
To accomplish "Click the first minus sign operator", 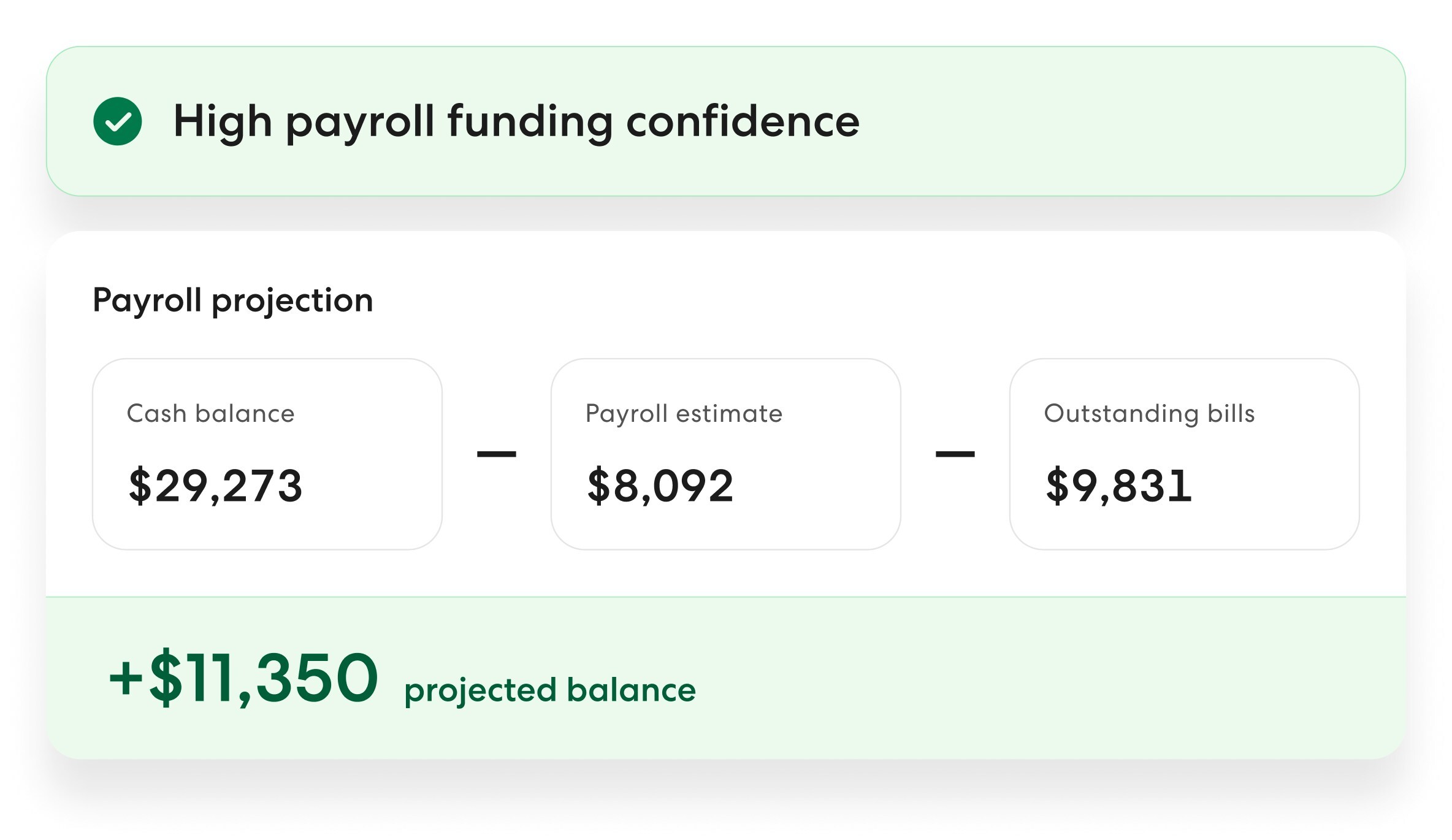I will (x=497, y=454).
